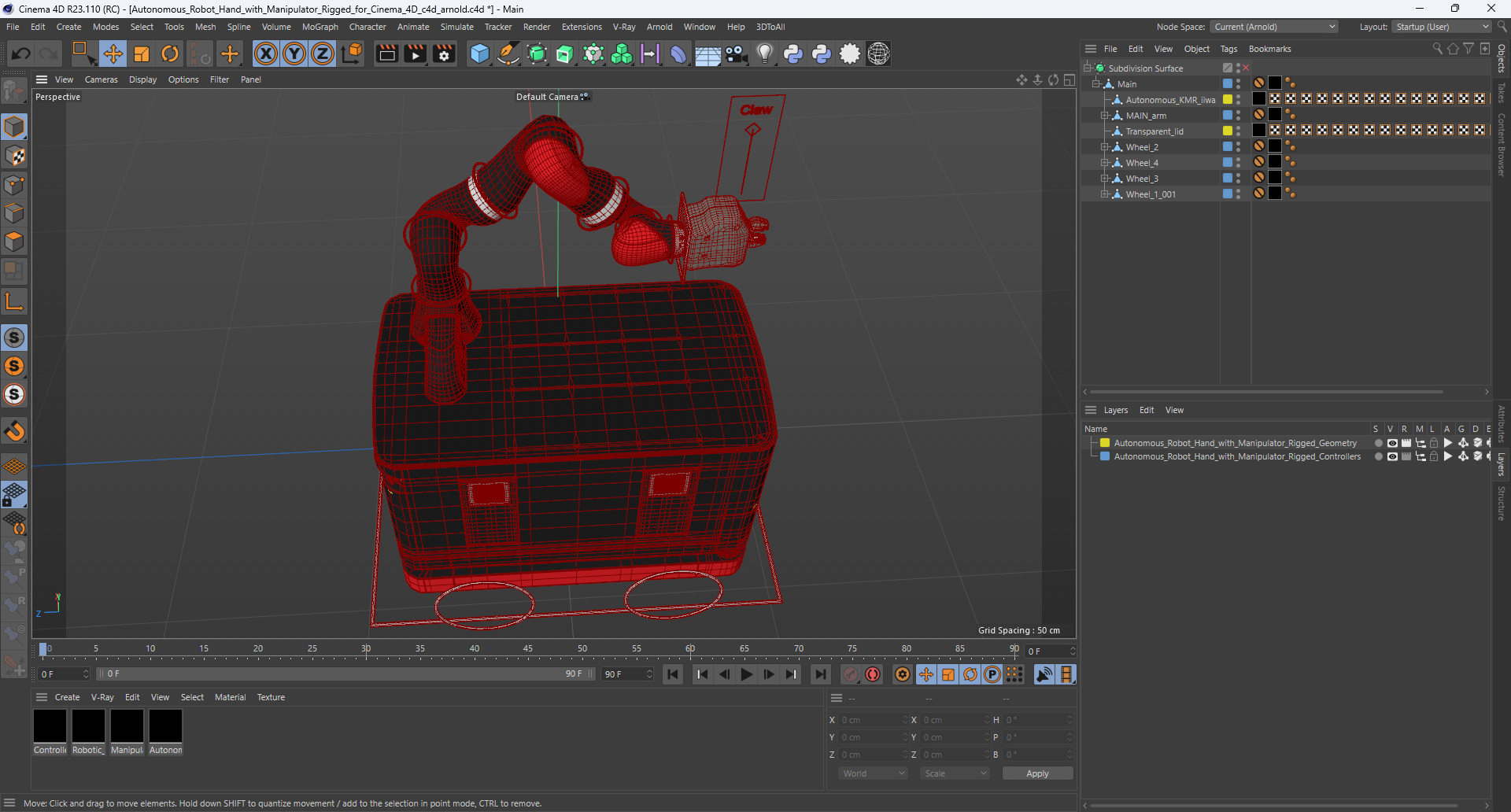Click the Record Active Objects button
The height and width of the screenshot is (812, 1511).
point(851,674)
